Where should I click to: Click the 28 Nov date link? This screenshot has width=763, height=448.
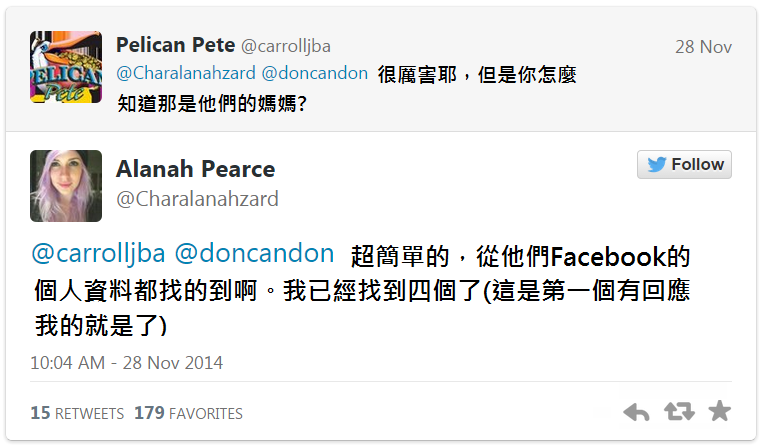[703, 47]
